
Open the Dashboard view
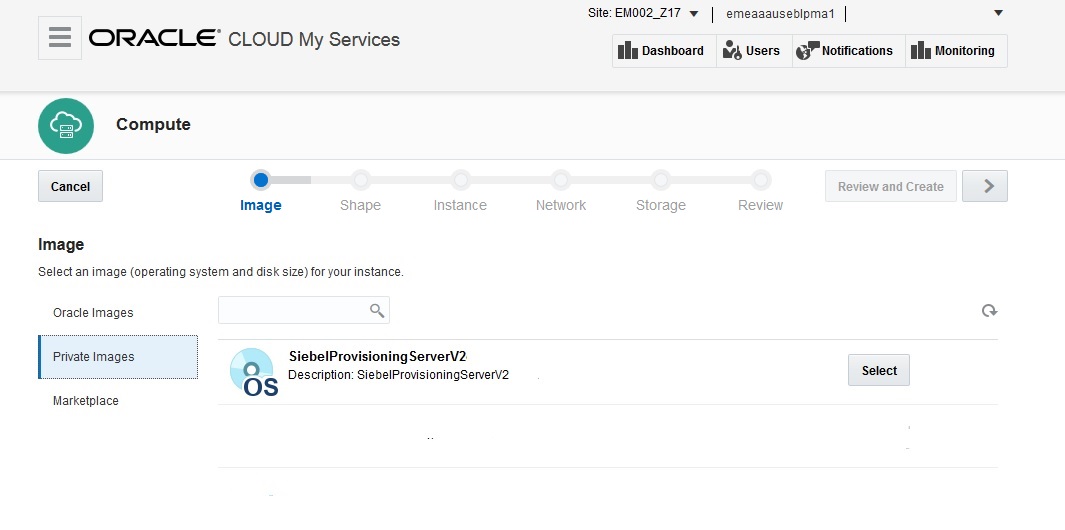click(664, 51)
